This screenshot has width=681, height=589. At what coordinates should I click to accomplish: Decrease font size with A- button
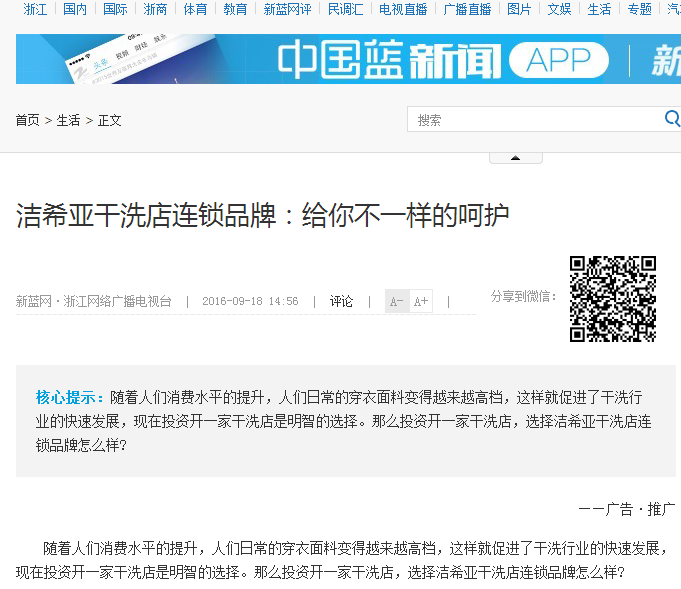[397, 301]
